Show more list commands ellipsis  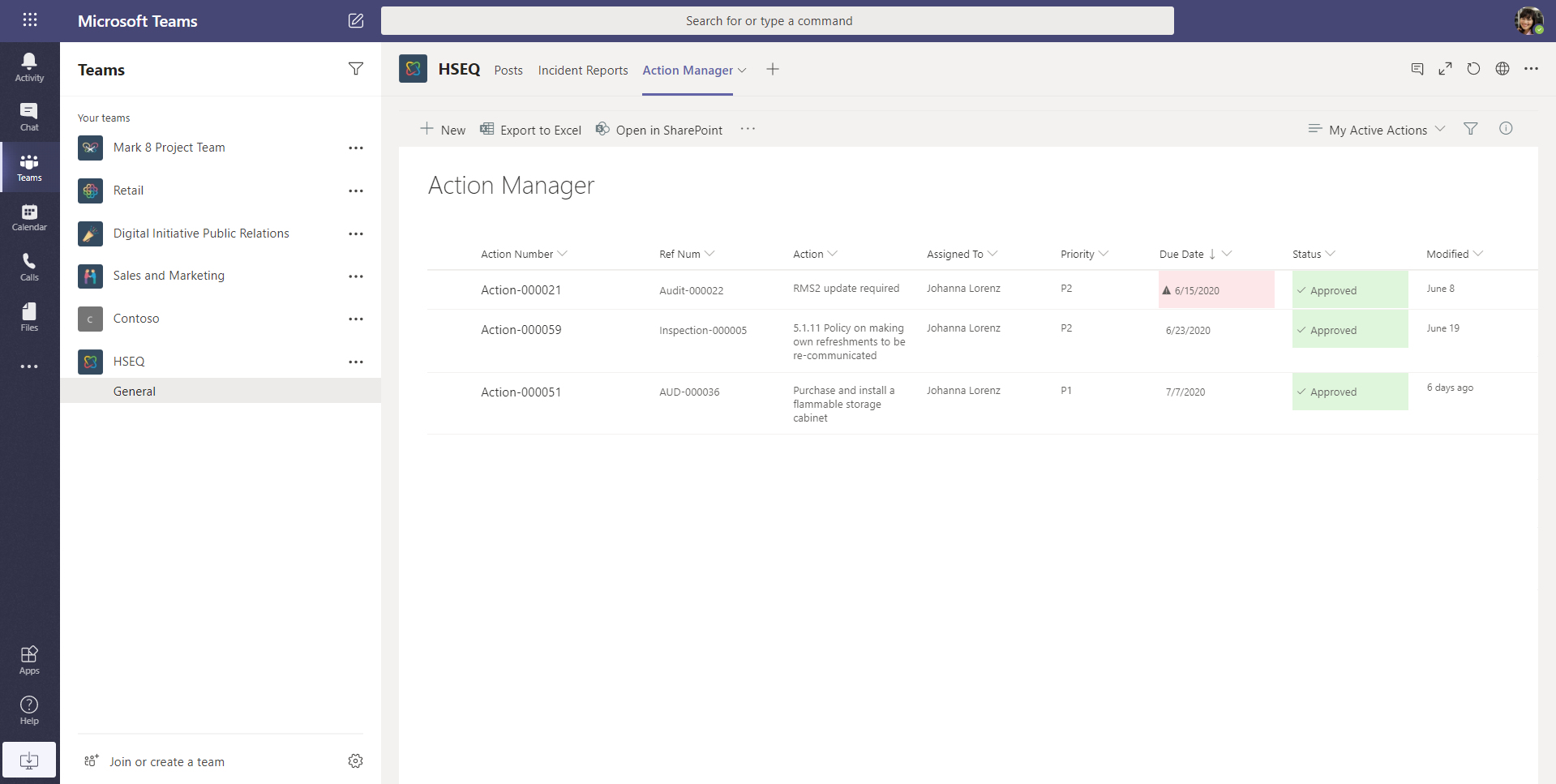(x=748, y=129)
